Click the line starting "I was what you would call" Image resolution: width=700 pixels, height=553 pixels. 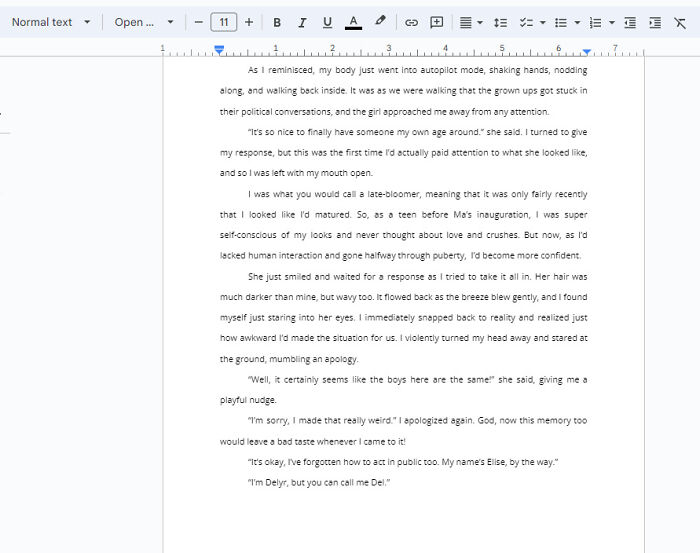(417, 194)
